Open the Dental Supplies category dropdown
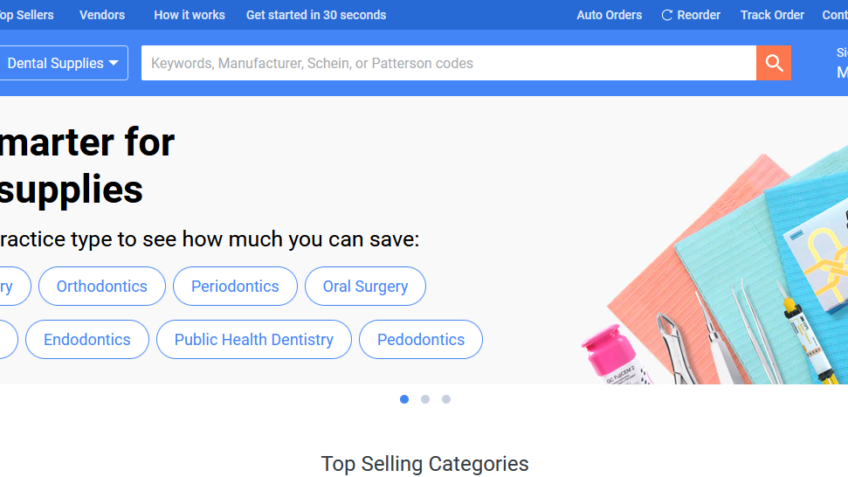 [62, 63]
